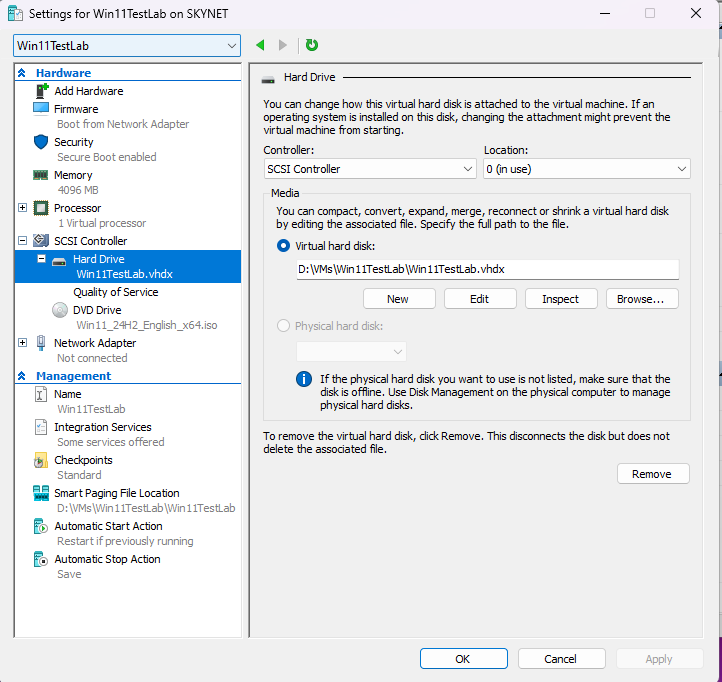
Task: Click the green refresh icon
Action: (x=312, y=45)
